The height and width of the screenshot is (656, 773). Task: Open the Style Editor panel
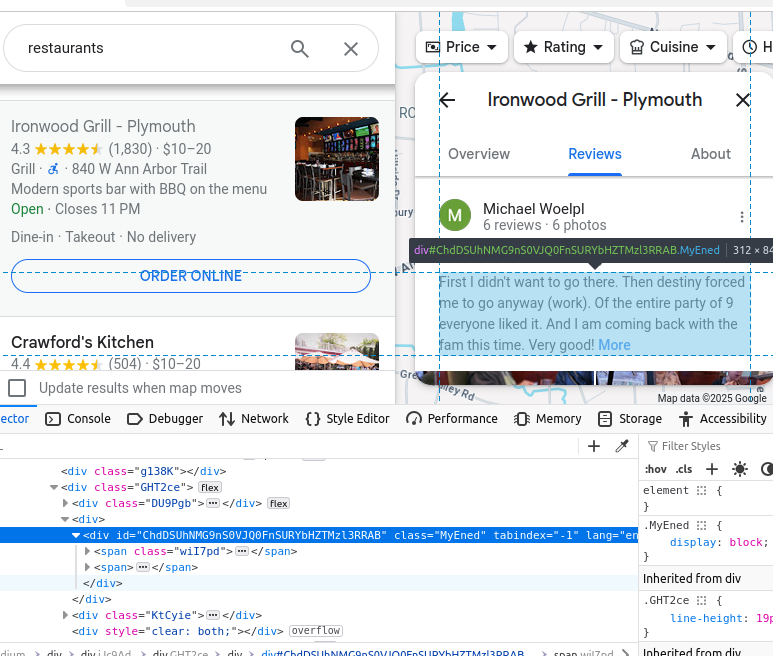tap(347, 419)
